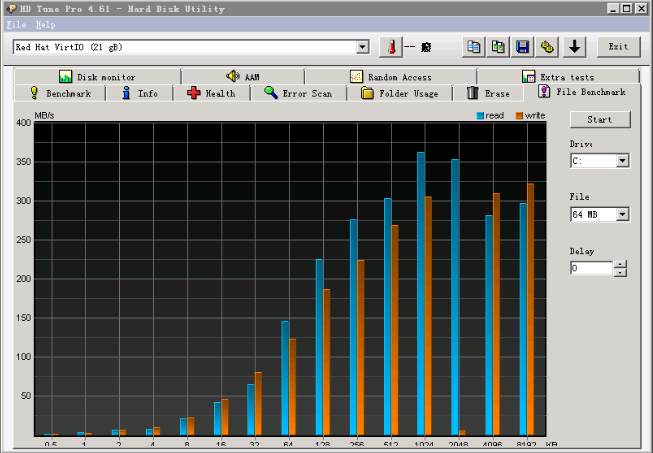Click the MB/s axis label

44,116
